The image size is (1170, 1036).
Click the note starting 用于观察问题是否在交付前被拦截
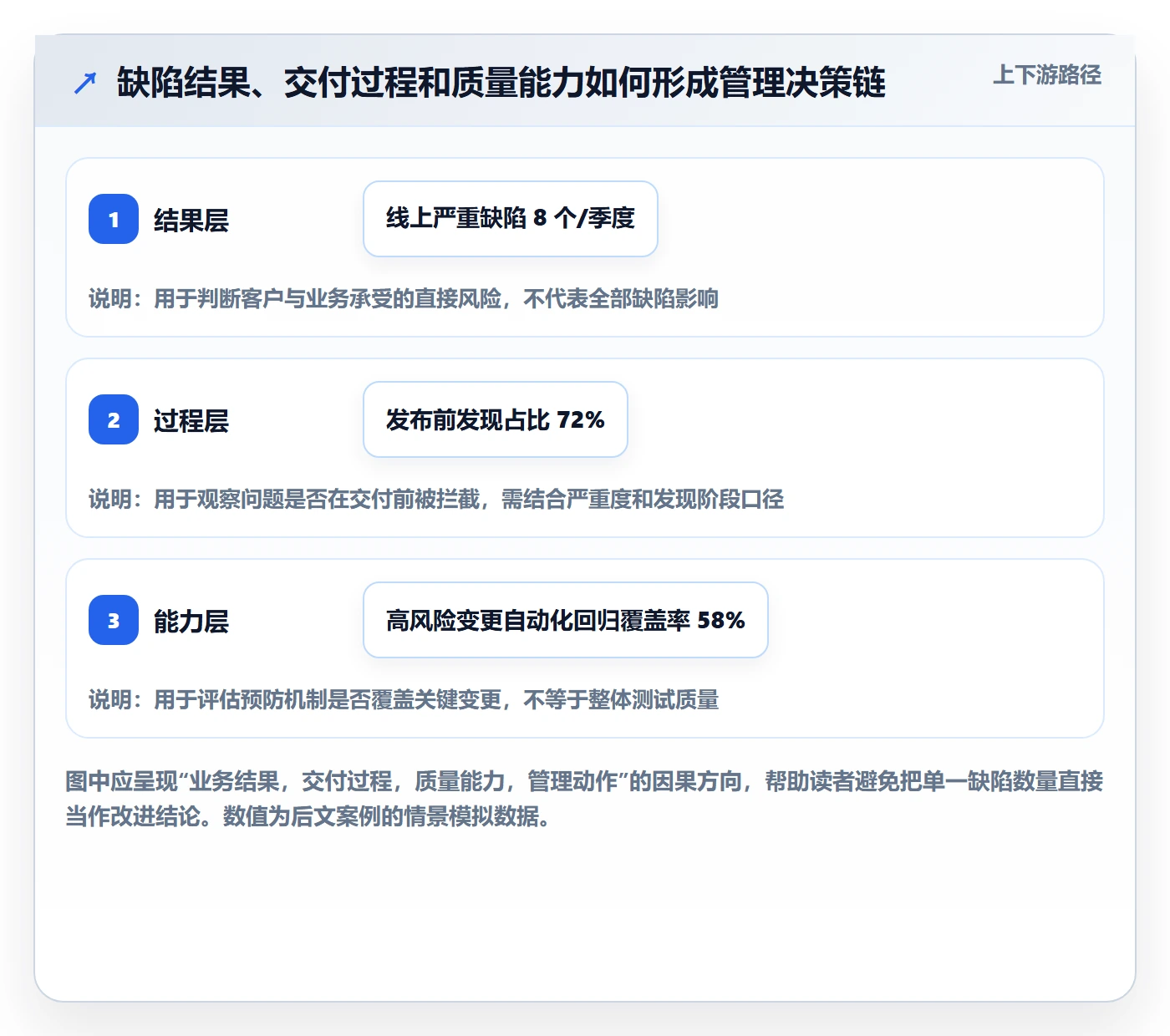click(436, 500)
